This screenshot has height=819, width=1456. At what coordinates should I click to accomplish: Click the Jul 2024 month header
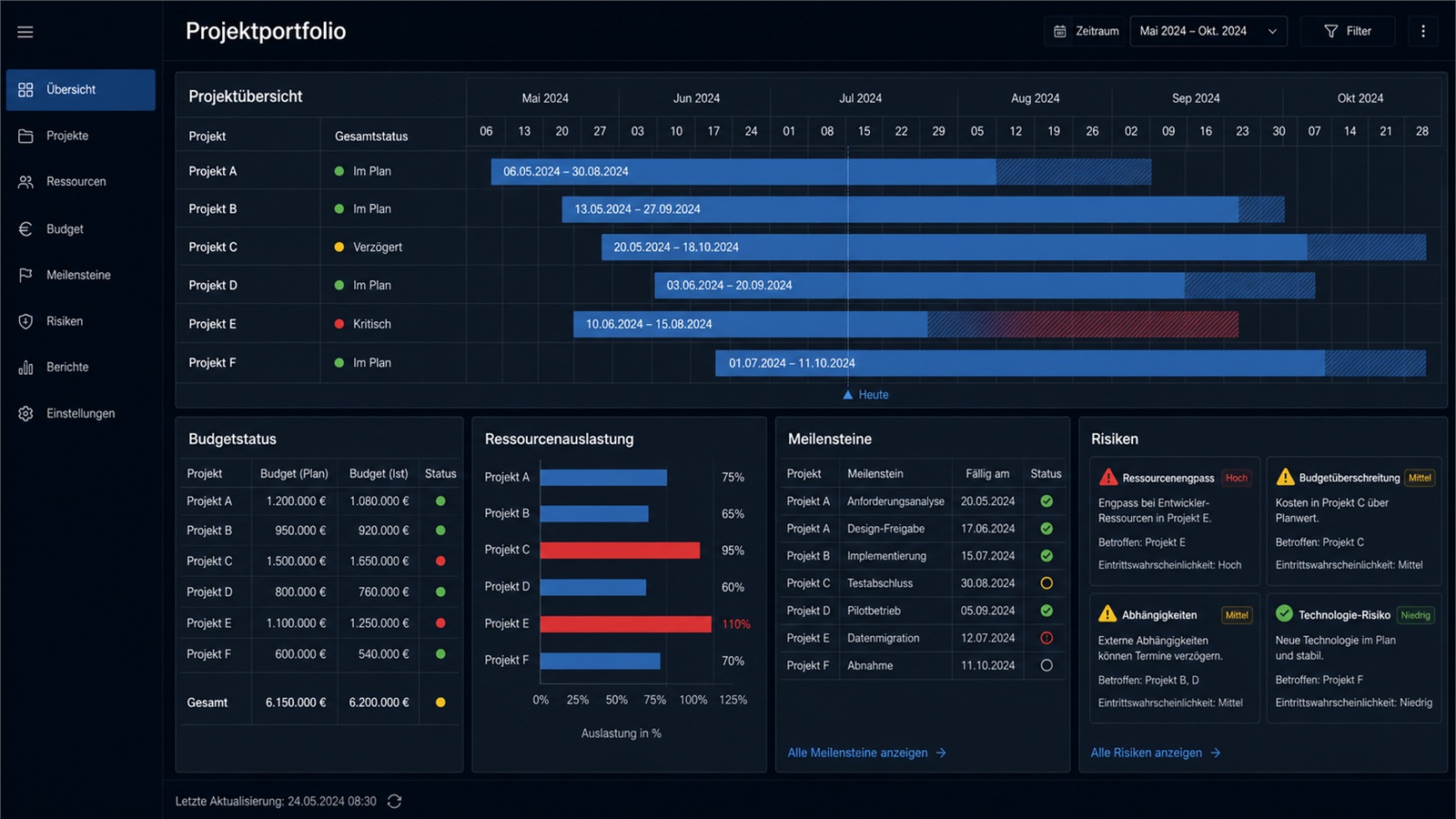tap(861, 98)
